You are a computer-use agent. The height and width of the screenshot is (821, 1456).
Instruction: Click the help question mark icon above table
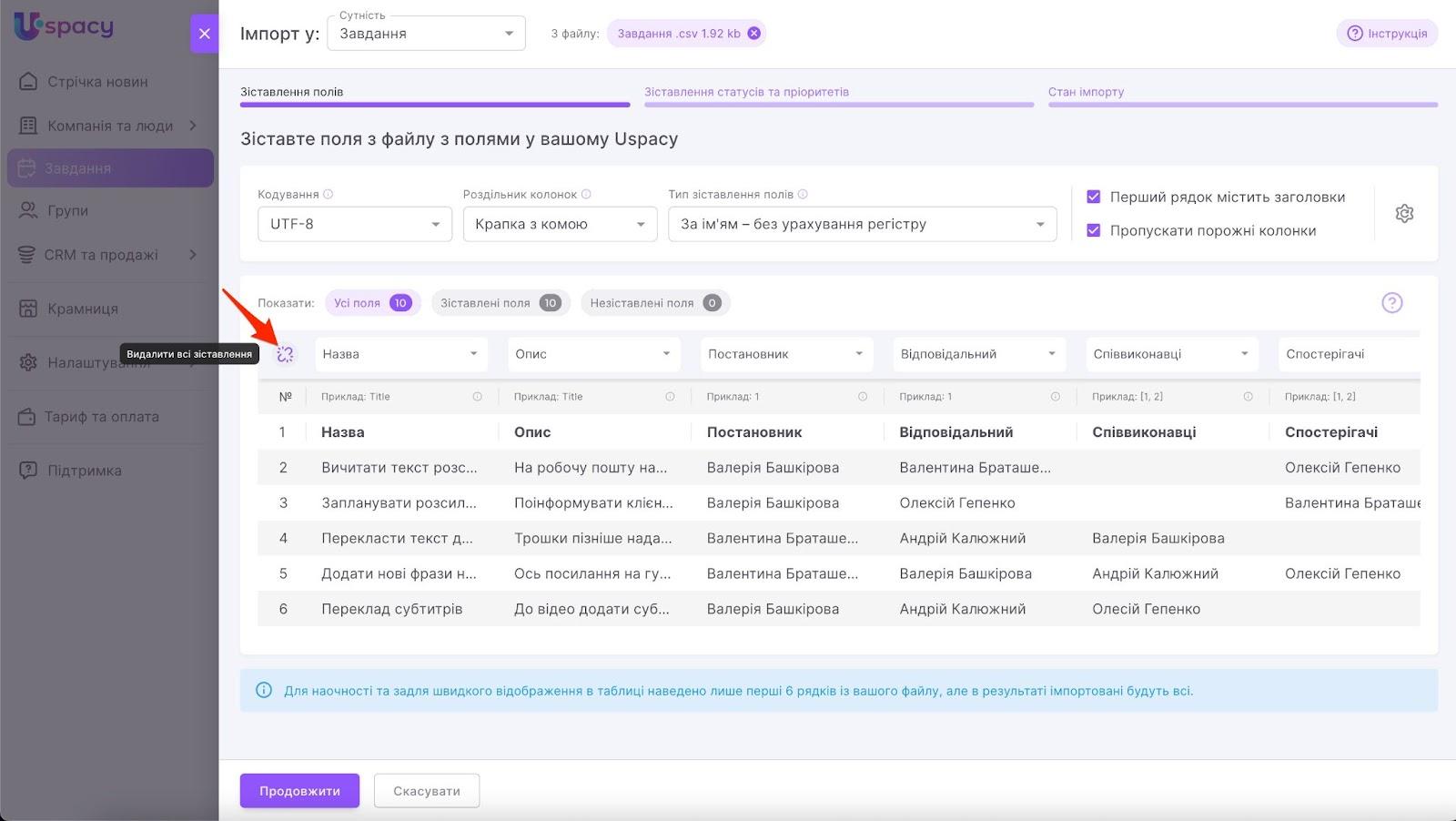coord(1391,303)
